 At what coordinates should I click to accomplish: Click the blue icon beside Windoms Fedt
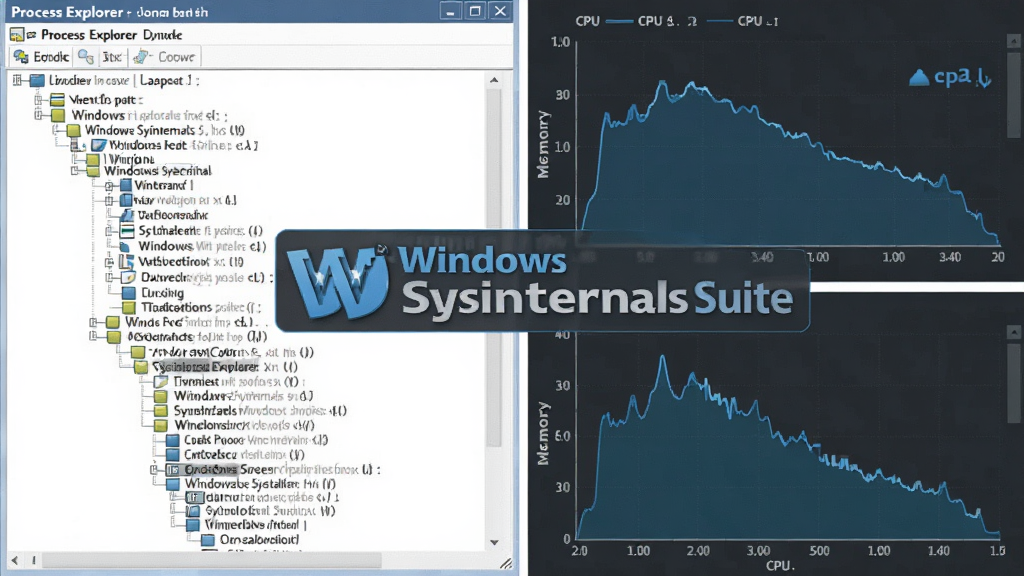tap(99, 145)
